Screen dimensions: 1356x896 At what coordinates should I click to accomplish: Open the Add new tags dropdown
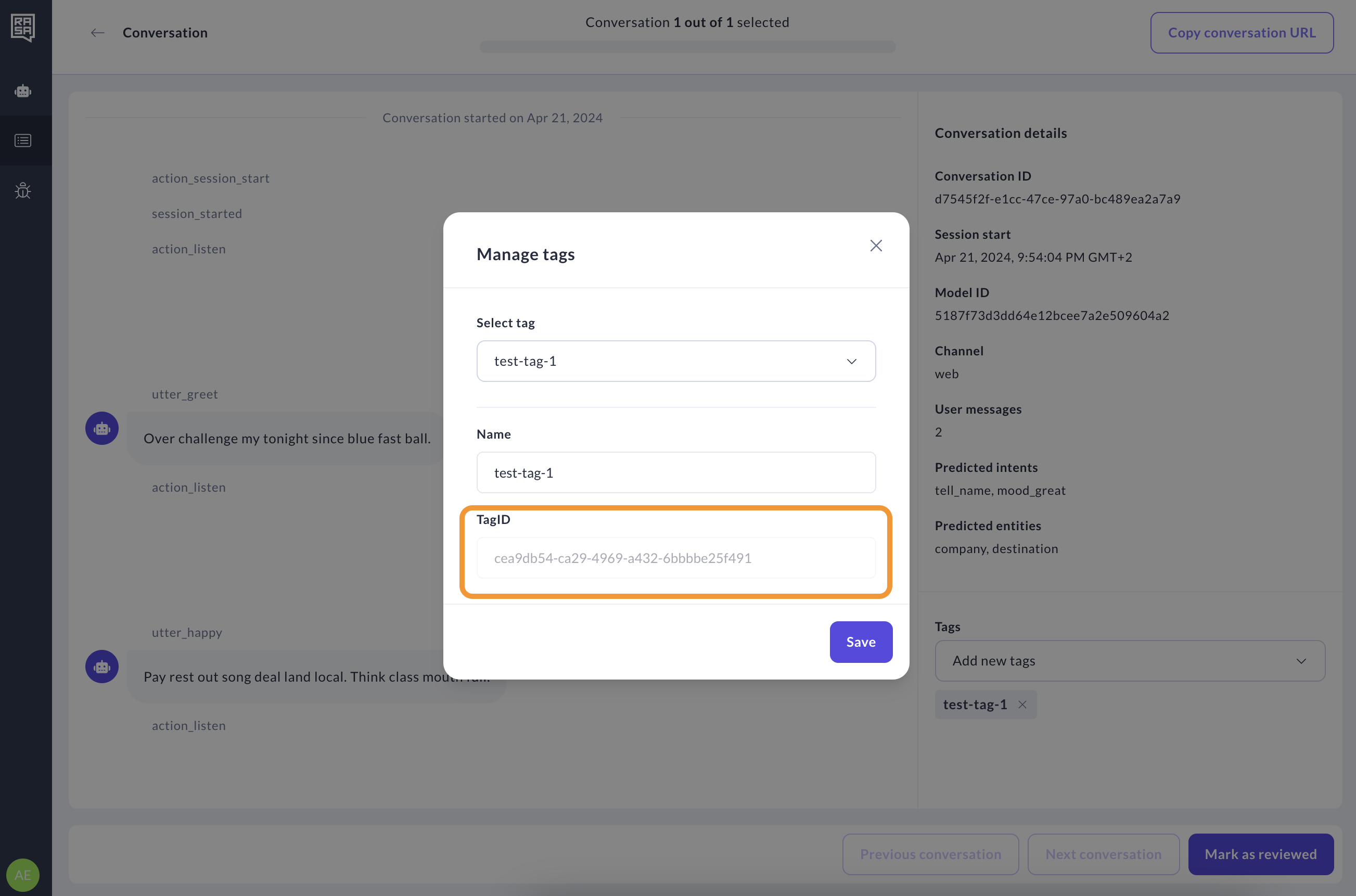pos(1129,661)
